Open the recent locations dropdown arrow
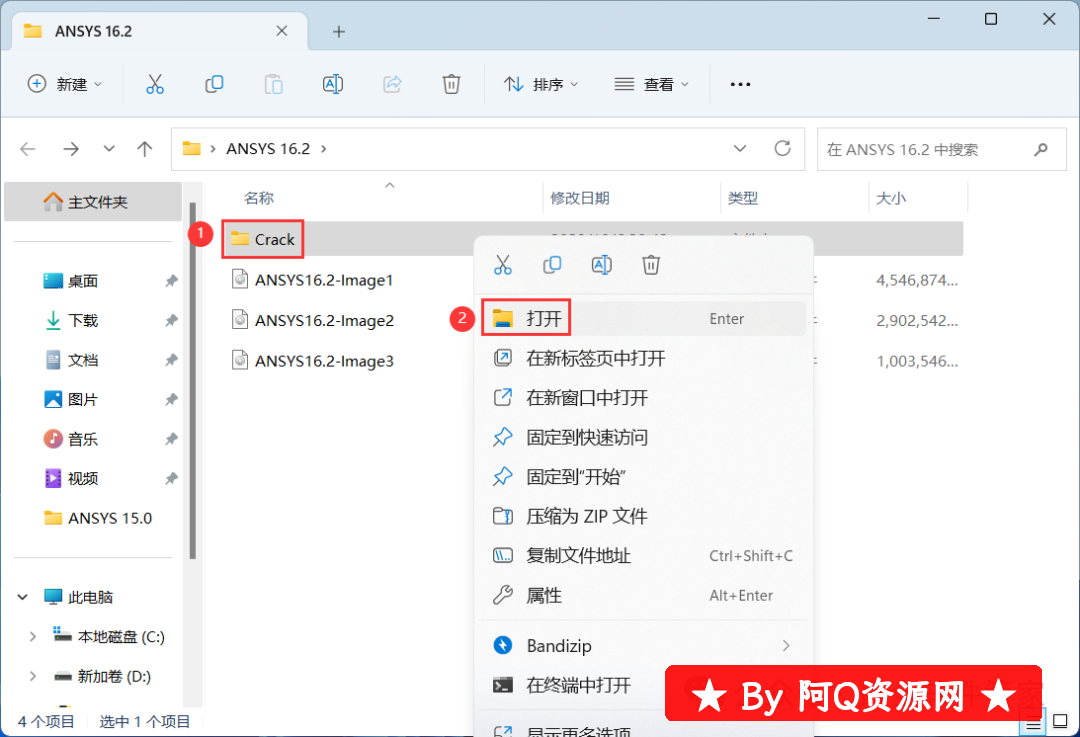The width and height of the screenshot is (1080, 737). (x=109, y=149)
